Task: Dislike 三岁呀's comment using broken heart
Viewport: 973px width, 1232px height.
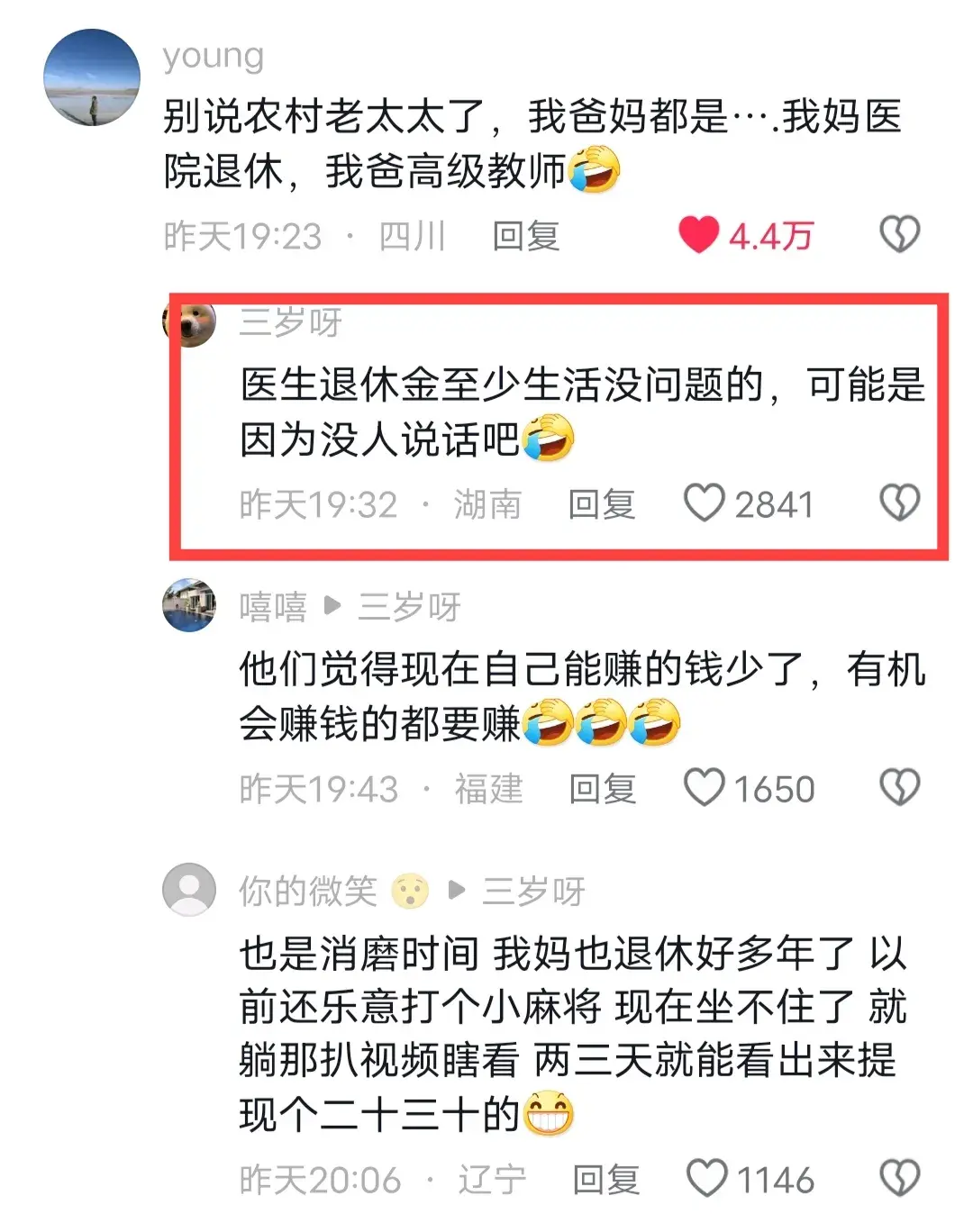Action: [x=899, y=503]
